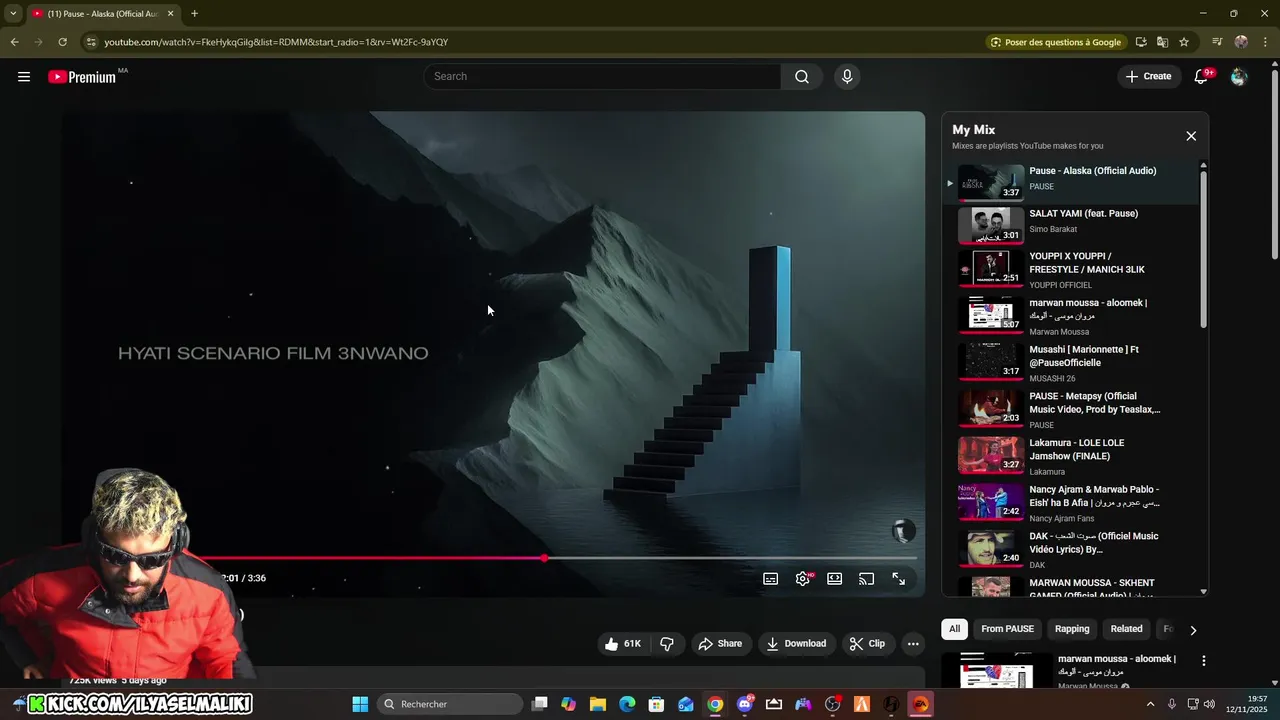View site information icon in address bar
The height and width of the screenshot is (720, 1280).
[91, 42]
